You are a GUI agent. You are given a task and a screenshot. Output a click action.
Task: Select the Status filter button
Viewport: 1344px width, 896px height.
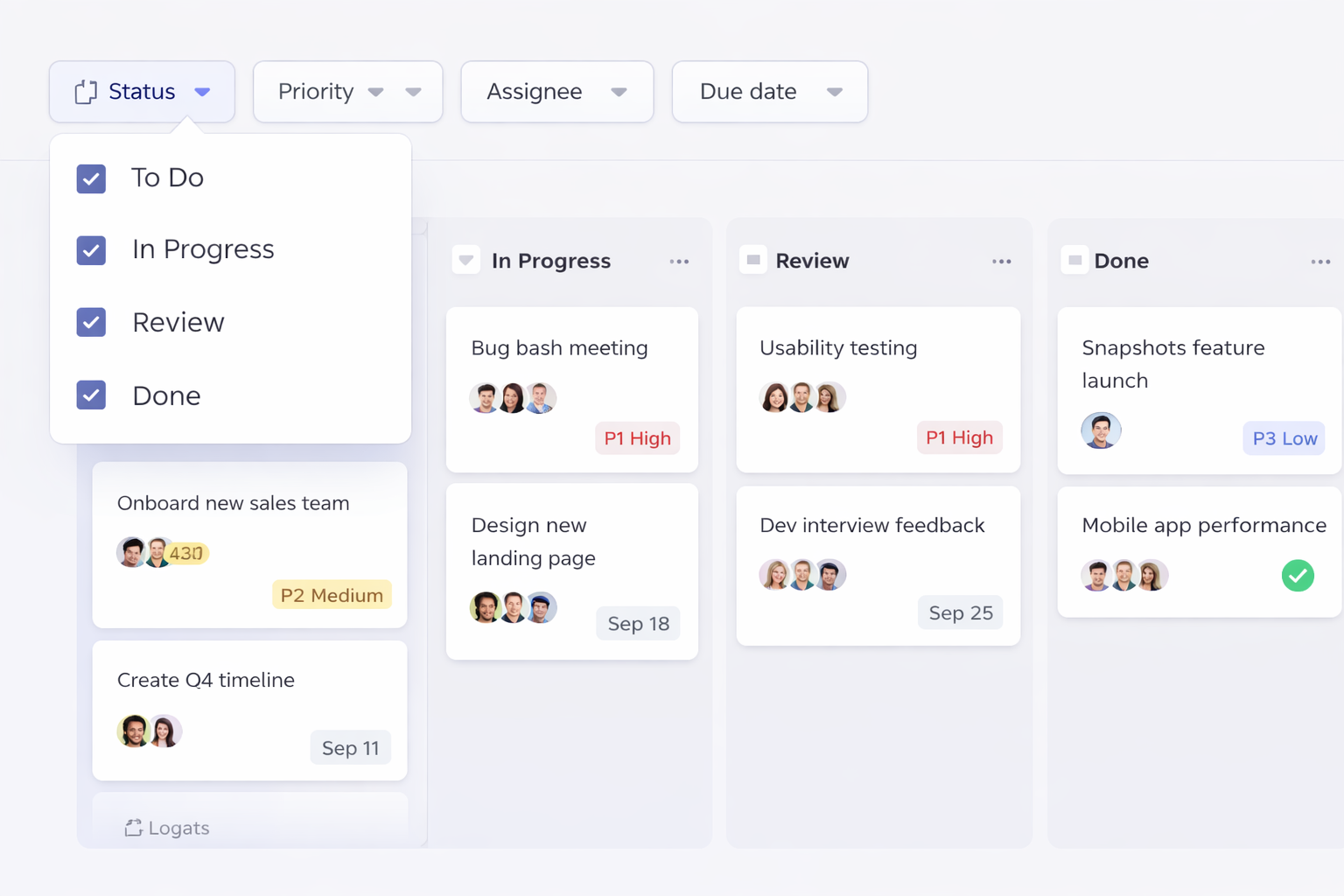pyautogui.click(x=141, y=91)
